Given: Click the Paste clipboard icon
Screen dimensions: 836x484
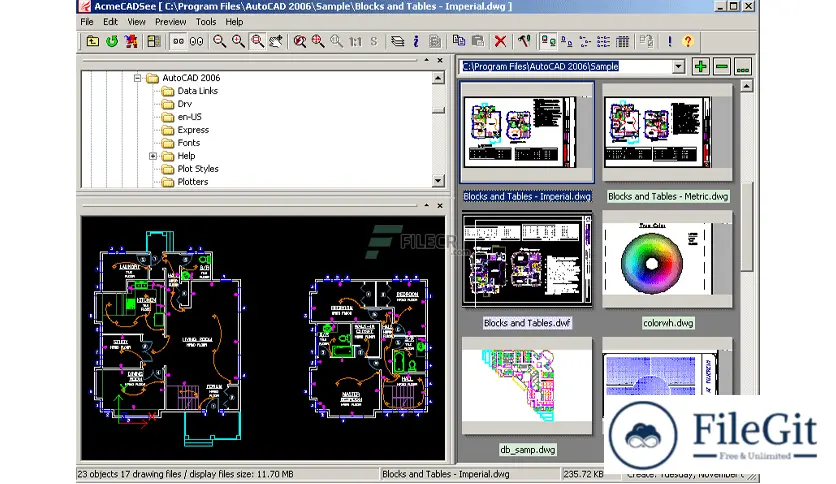Looking at the screenshot, I should coord(478,41).
